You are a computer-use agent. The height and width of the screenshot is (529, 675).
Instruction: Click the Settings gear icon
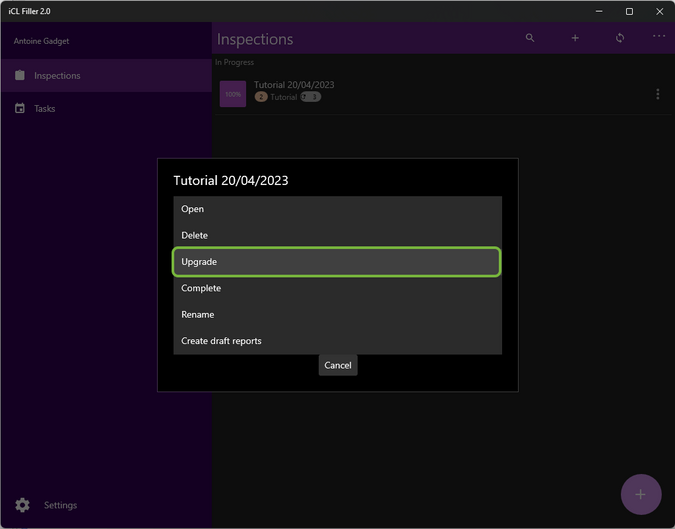[x=22, y=505]
